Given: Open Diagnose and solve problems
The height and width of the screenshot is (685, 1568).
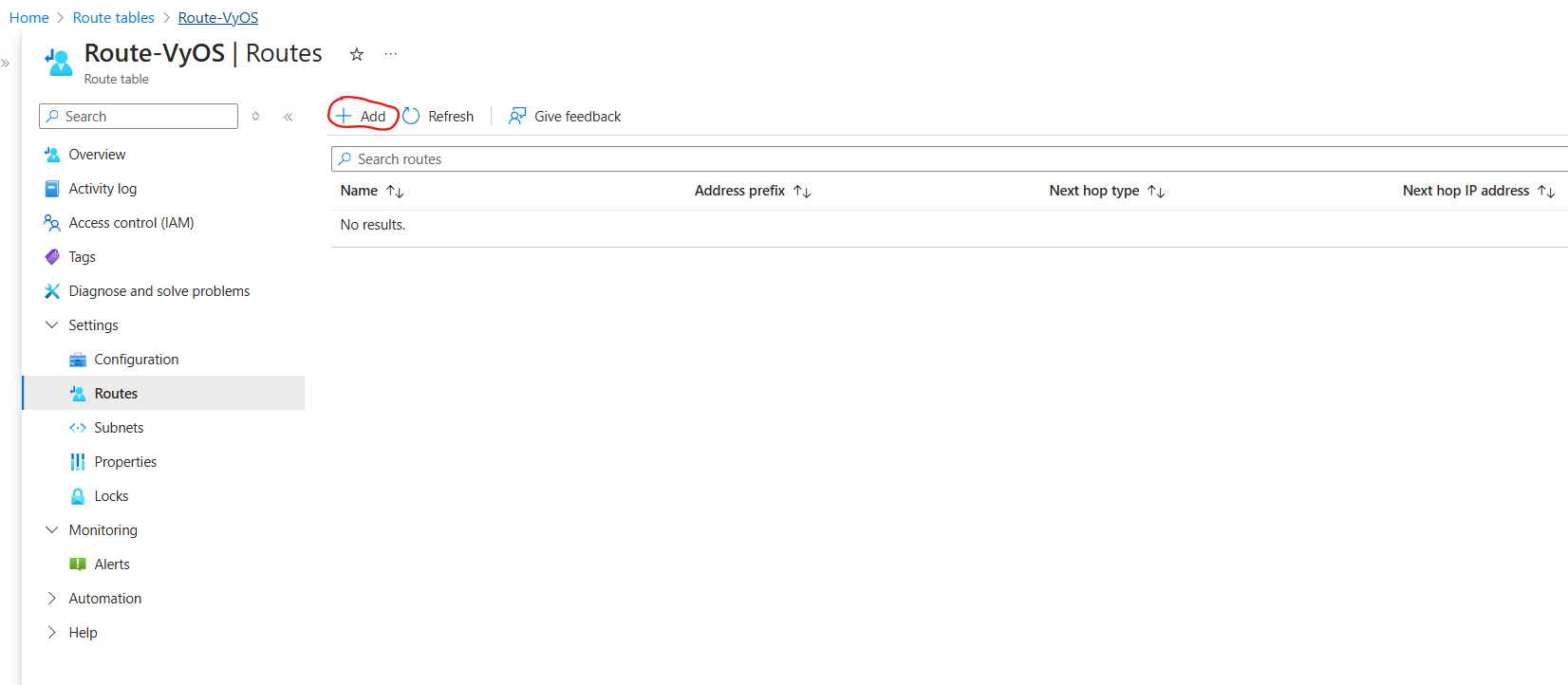Looking at the screenshot, I should (159, 291).
